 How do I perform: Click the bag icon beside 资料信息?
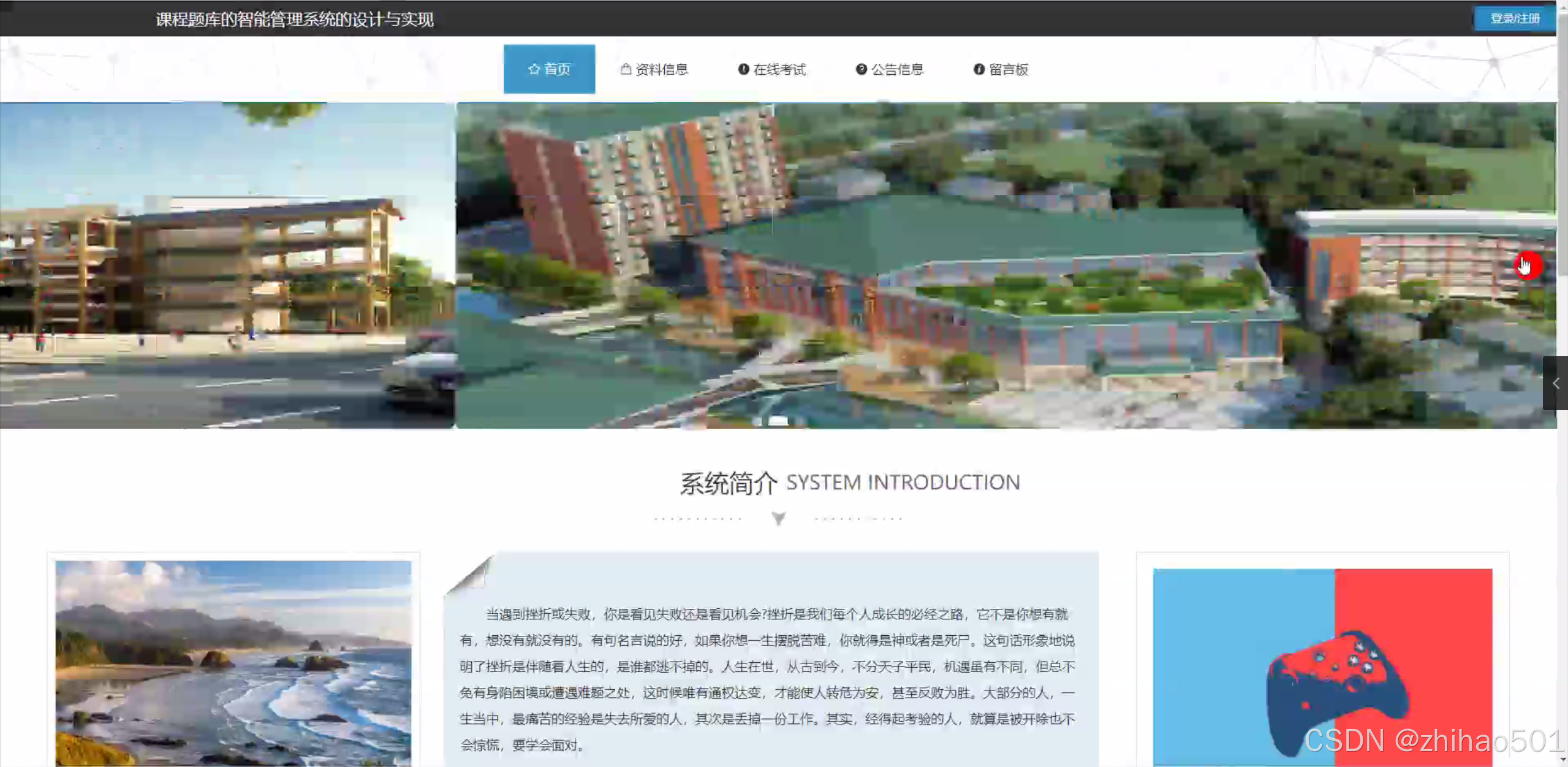click(x=626, y=69)
